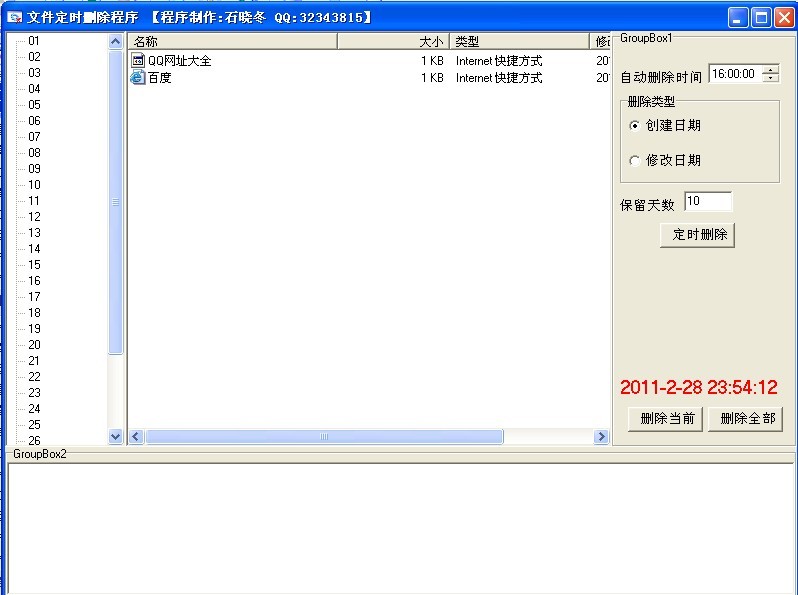The height and width of the screenshot is (595, 798).
Task: Click the 删除当前 button
Action: pyautogui.click(x=665, y=419)
